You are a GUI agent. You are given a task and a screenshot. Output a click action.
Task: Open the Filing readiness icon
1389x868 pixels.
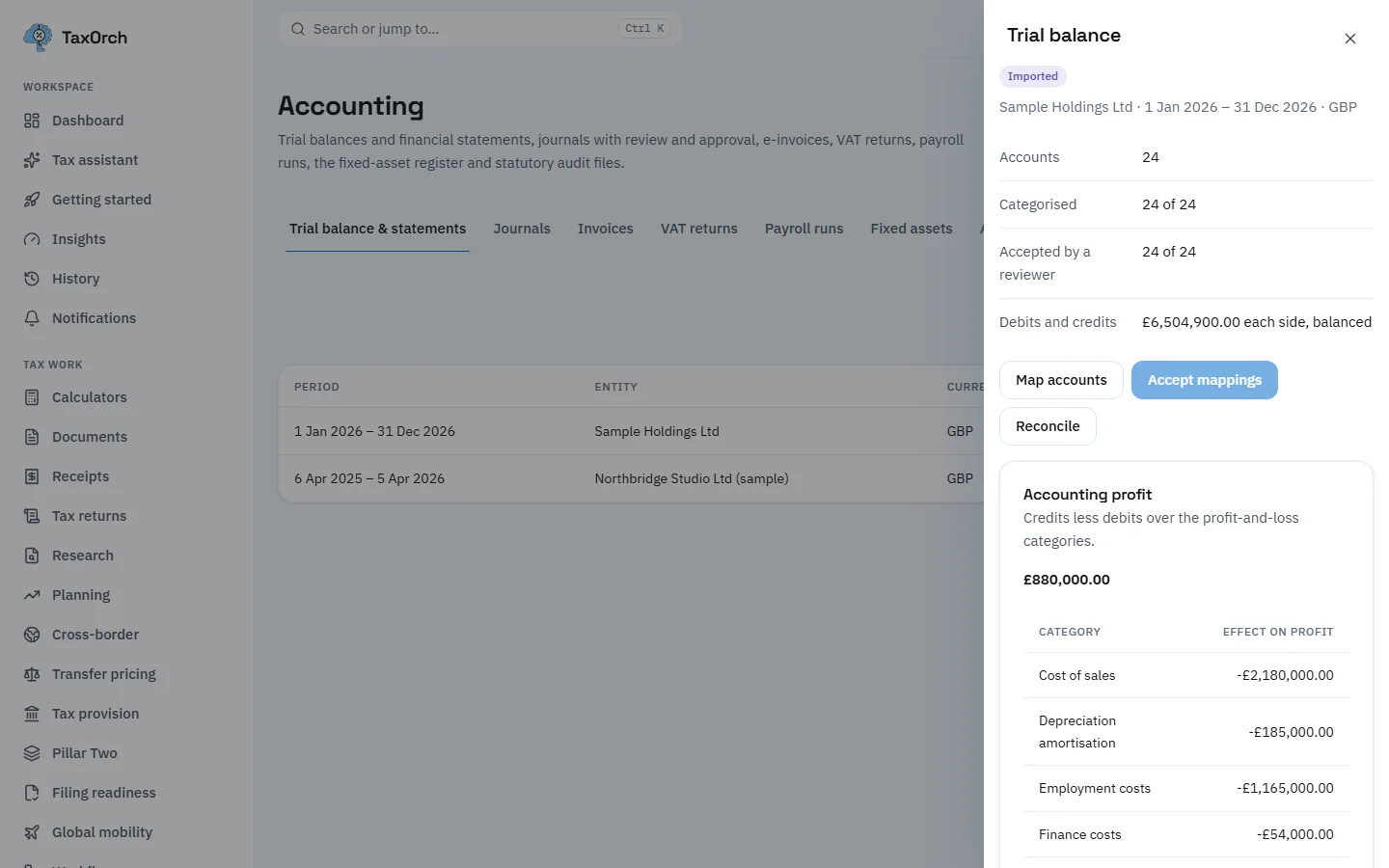pyautogui.click(x=32, y=793)
